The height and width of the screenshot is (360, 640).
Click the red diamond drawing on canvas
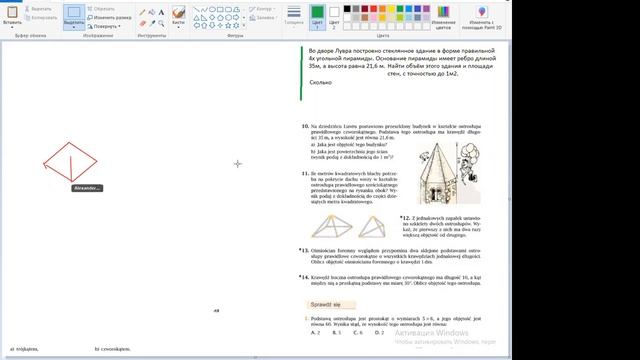tap(70, 162)
